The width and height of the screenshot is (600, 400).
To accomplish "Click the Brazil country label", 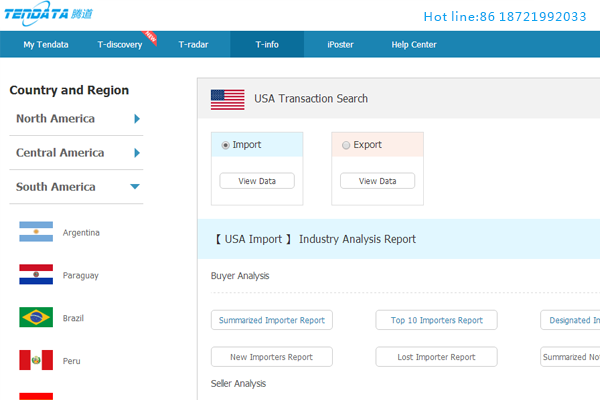I will (x=73, y=318).
